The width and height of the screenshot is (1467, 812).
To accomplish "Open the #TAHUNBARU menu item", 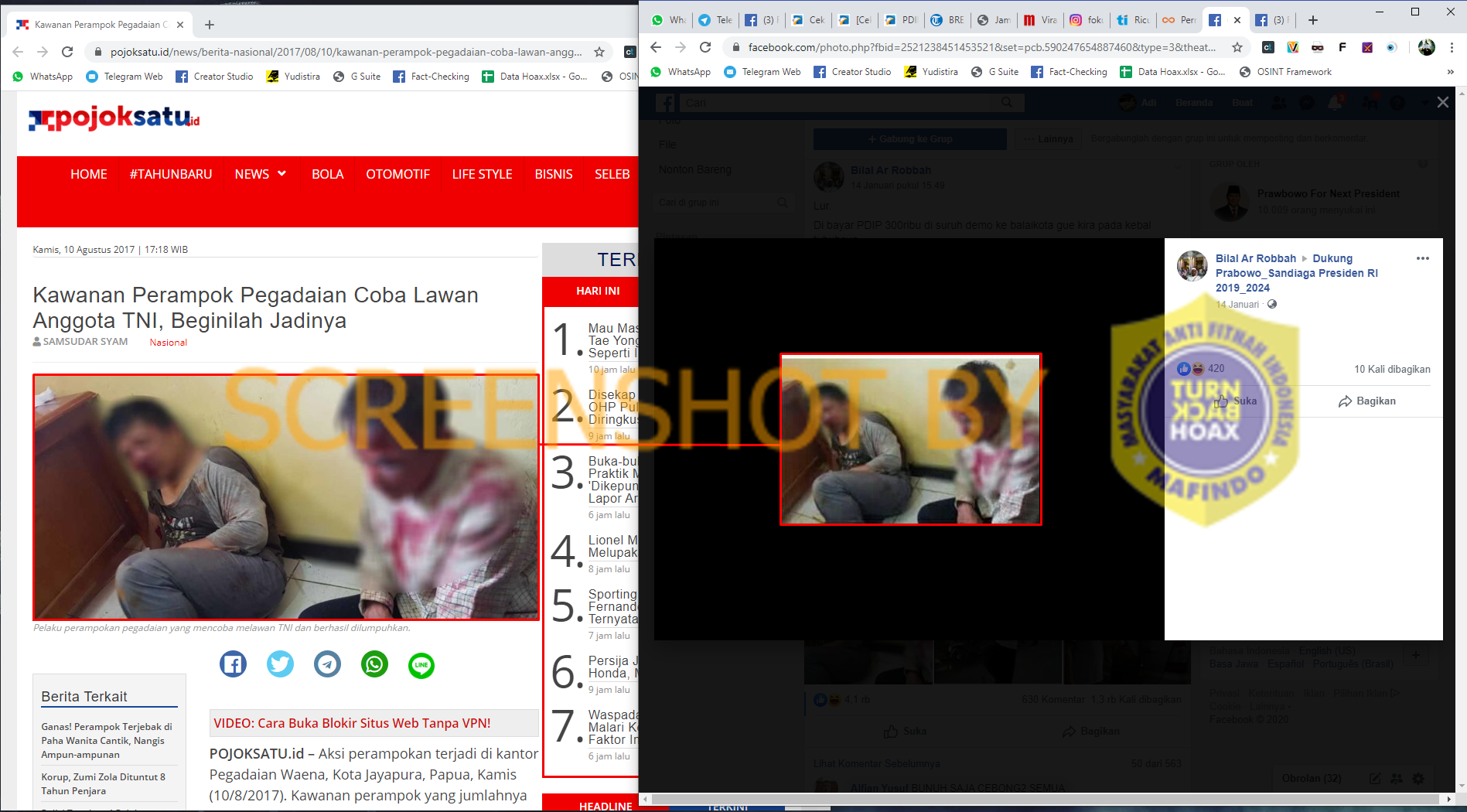I will point(171,174).
